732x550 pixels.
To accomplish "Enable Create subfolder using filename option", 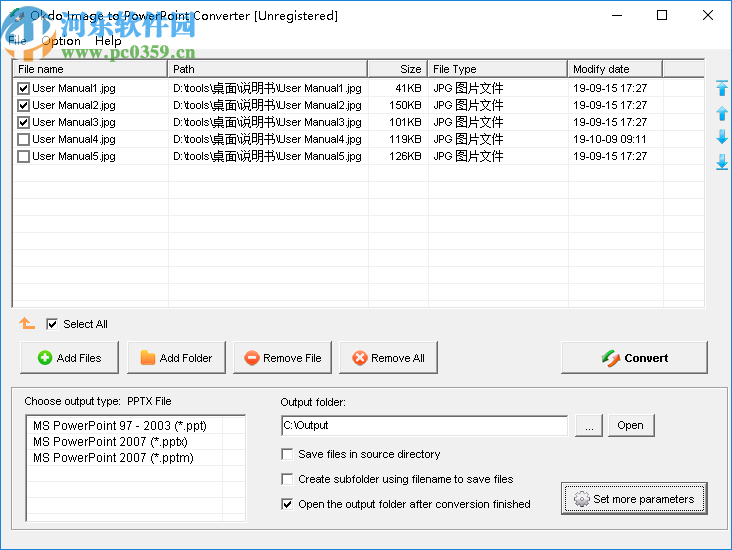I will pyautogui.click(x=287, y=479).
